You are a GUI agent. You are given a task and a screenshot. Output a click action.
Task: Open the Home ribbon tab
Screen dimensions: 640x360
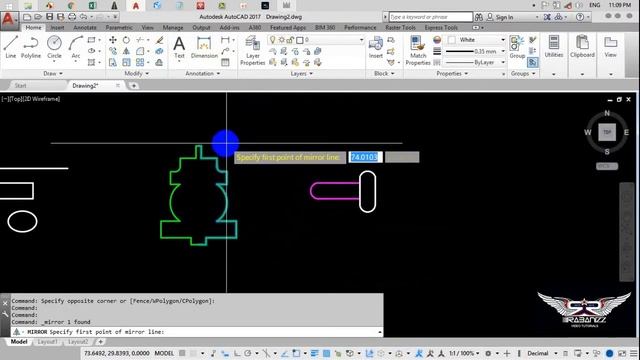pyautogui.click(x=33, y=27)
